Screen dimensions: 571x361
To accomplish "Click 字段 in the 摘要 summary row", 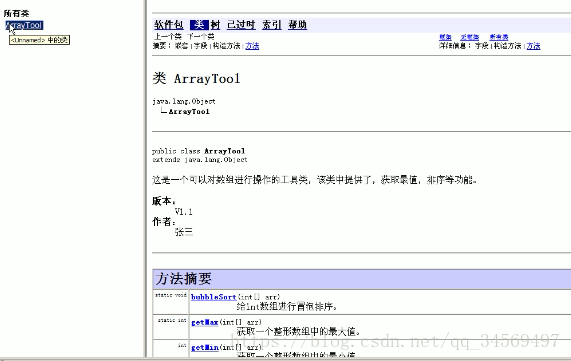I will (200, 46).
